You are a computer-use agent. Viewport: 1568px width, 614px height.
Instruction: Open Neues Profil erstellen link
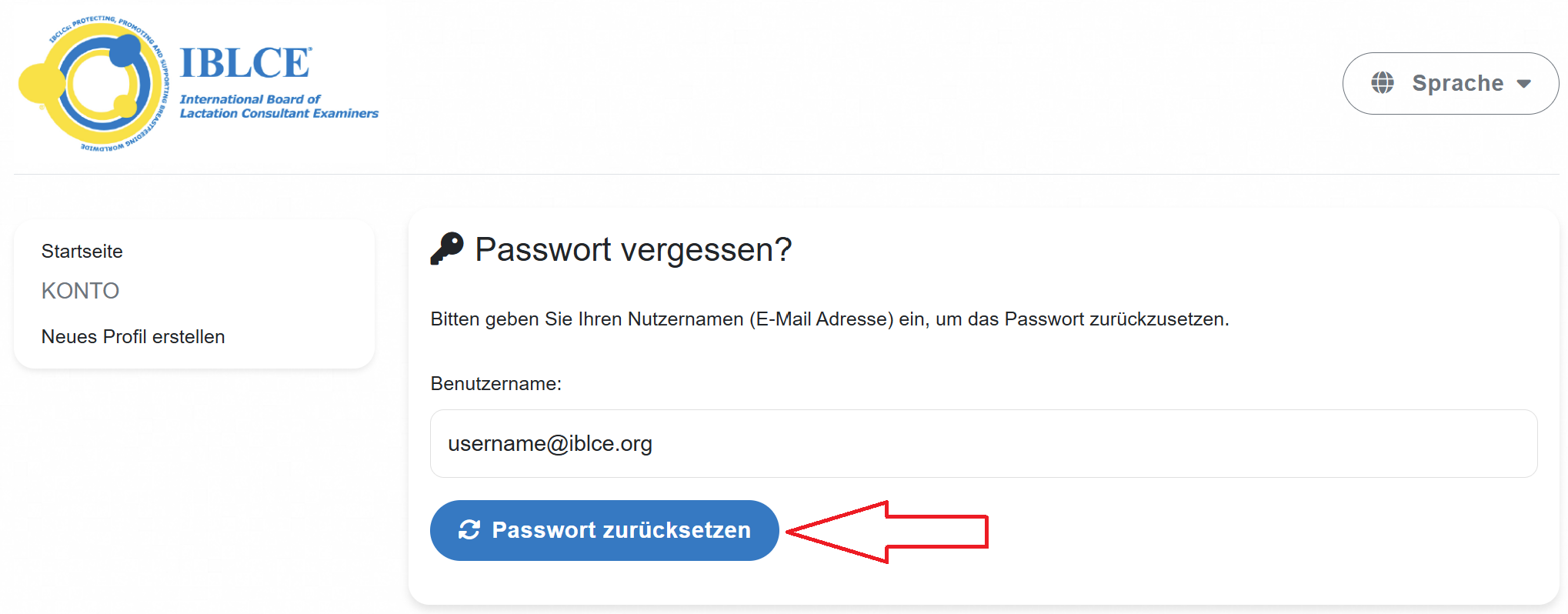[133, 337]
